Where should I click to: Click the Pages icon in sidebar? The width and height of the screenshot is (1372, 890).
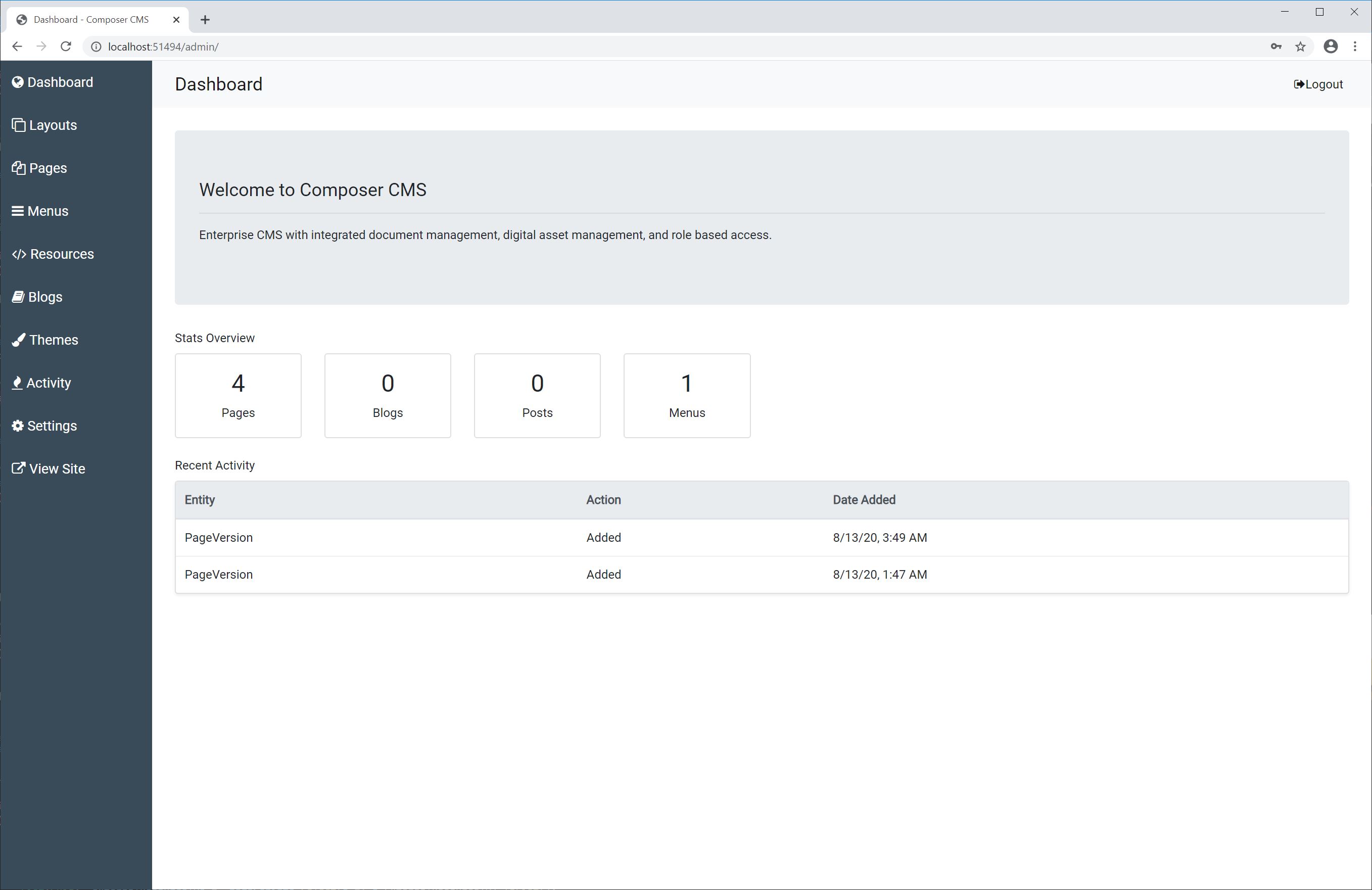(x=19, y=168)
